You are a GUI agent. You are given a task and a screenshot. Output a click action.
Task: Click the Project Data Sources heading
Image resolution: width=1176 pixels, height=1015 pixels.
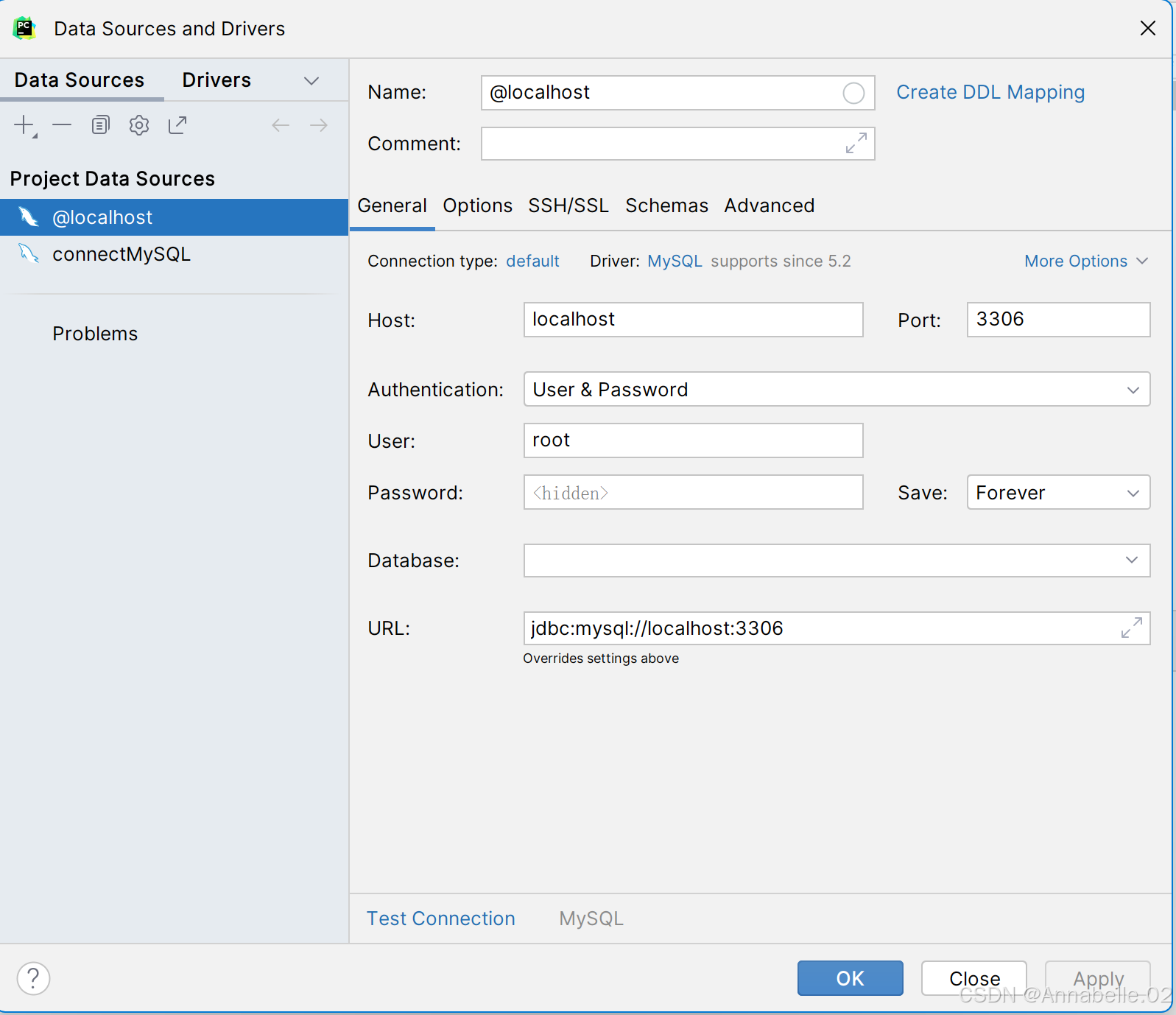(x=113, y=179)
